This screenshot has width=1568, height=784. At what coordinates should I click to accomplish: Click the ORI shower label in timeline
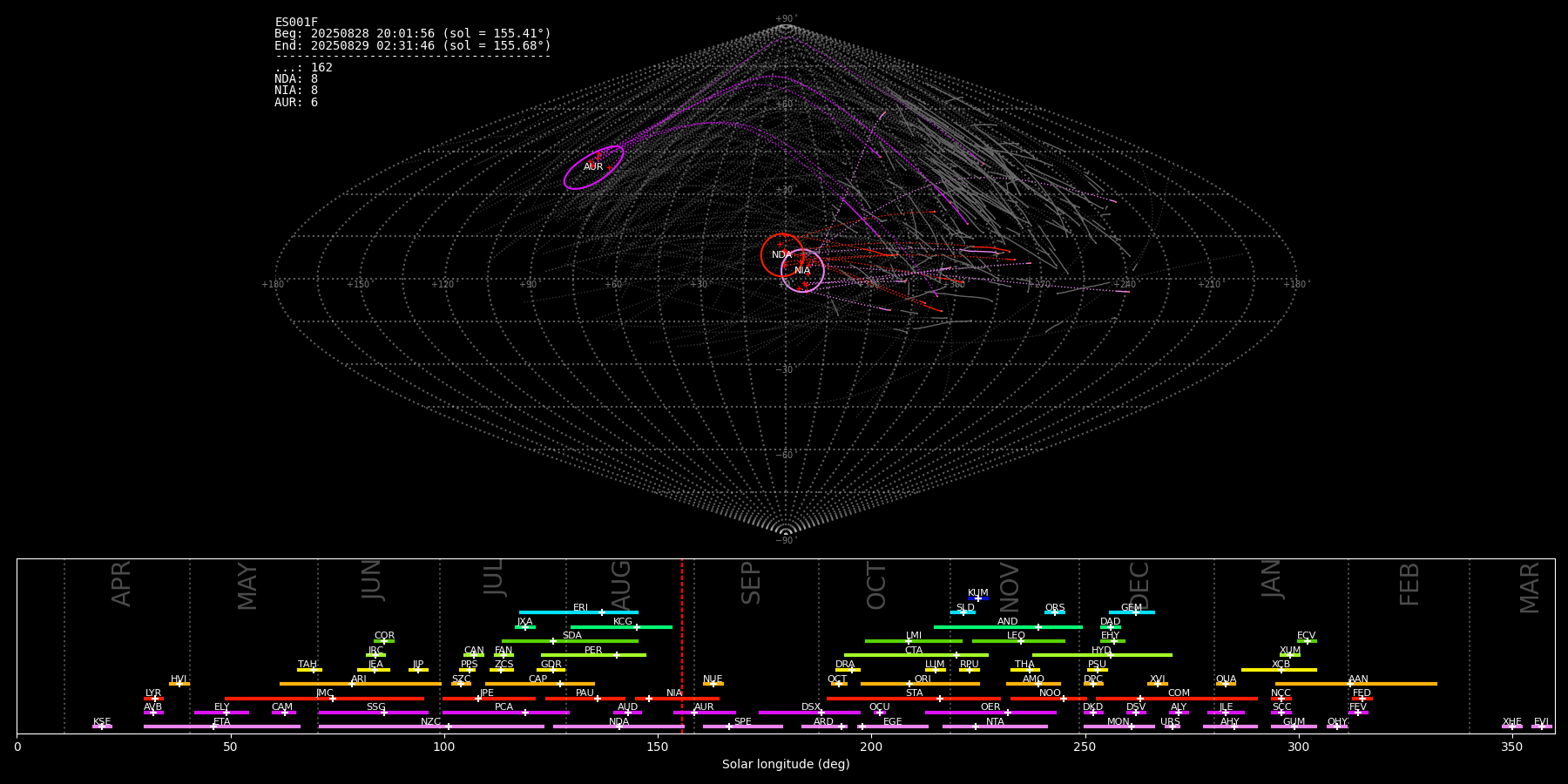point(923,679)
